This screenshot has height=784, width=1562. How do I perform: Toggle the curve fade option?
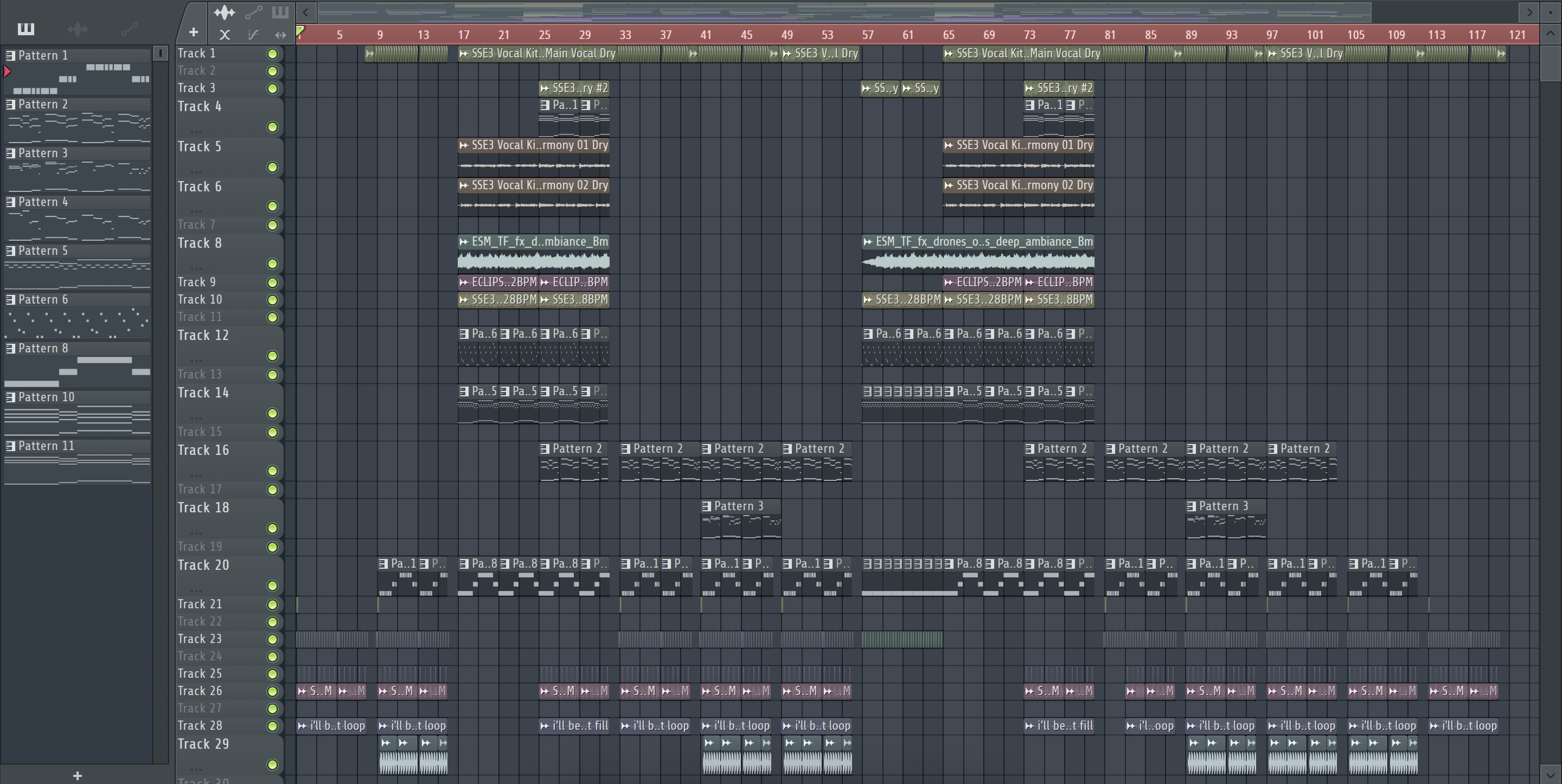pyautogui.click(x=253, y=35)
